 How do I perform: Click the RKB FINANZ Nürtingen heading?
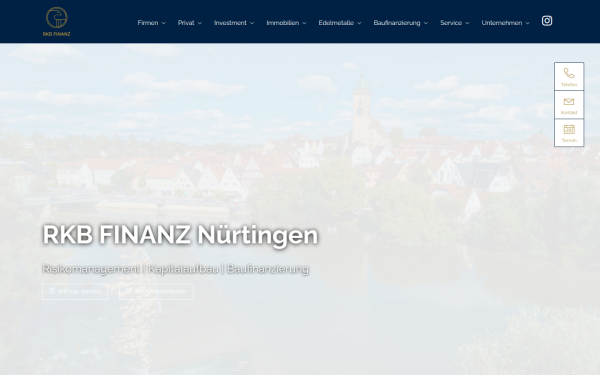click(180, 235)
